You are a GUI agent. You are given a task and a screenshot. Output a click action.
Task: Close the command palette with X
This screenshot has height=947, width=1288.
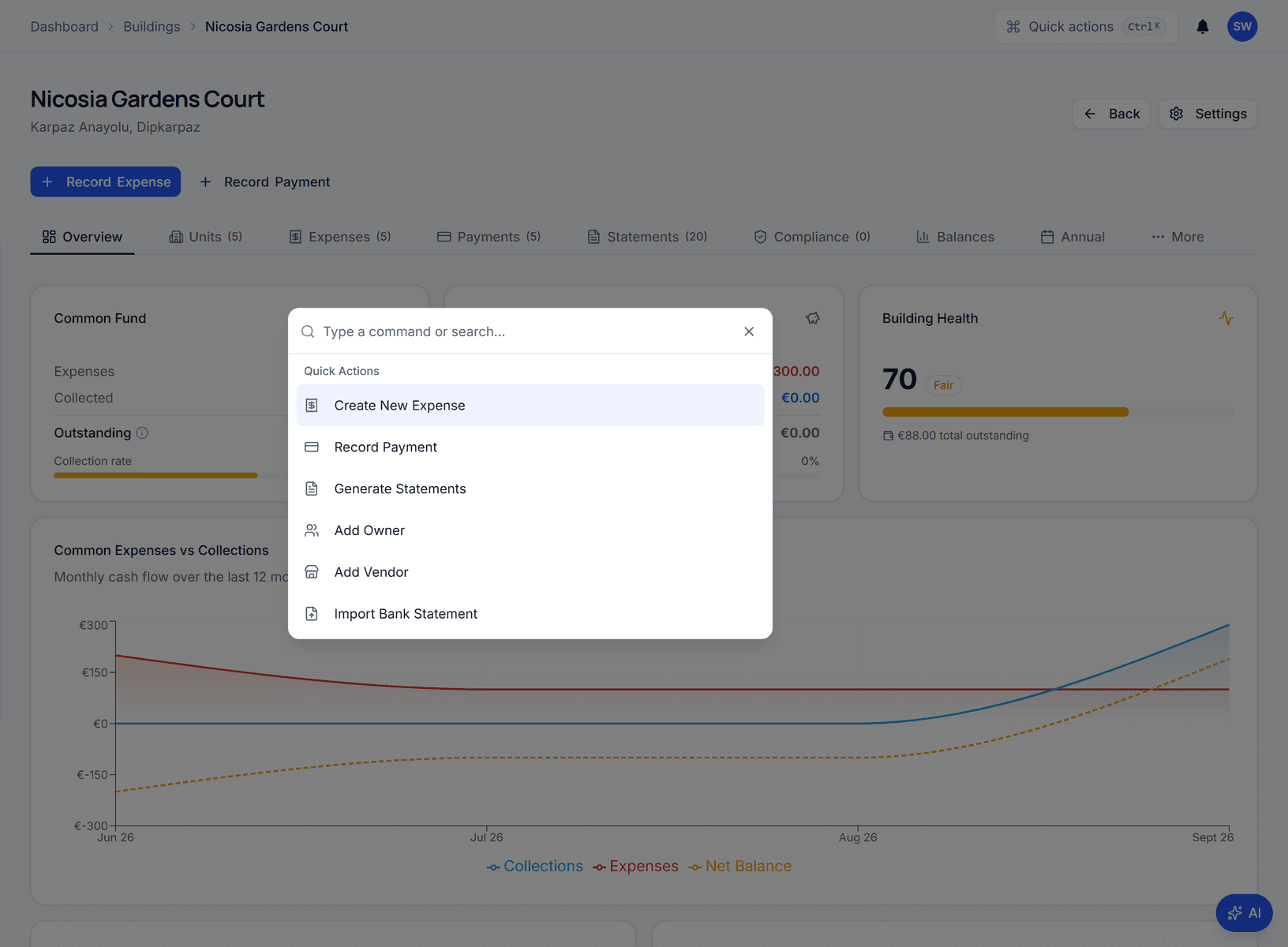click(749, 331)
